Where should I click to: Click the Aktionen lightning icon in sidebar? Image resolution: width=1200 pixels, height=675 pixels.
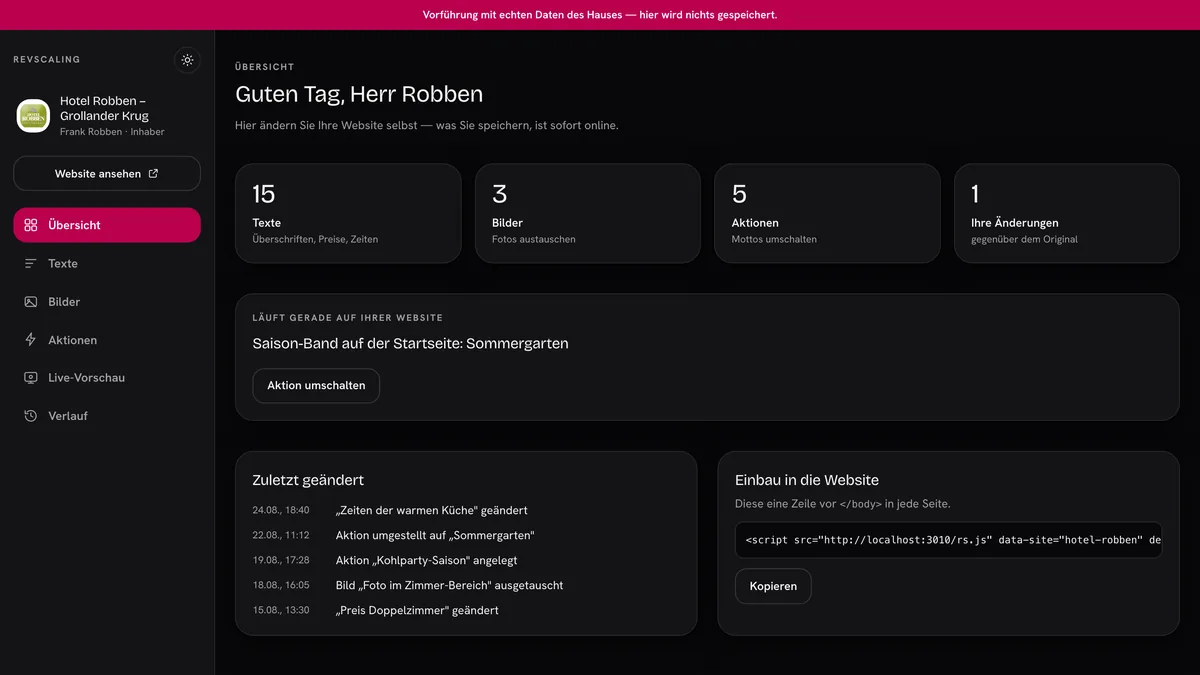[31, 340]
